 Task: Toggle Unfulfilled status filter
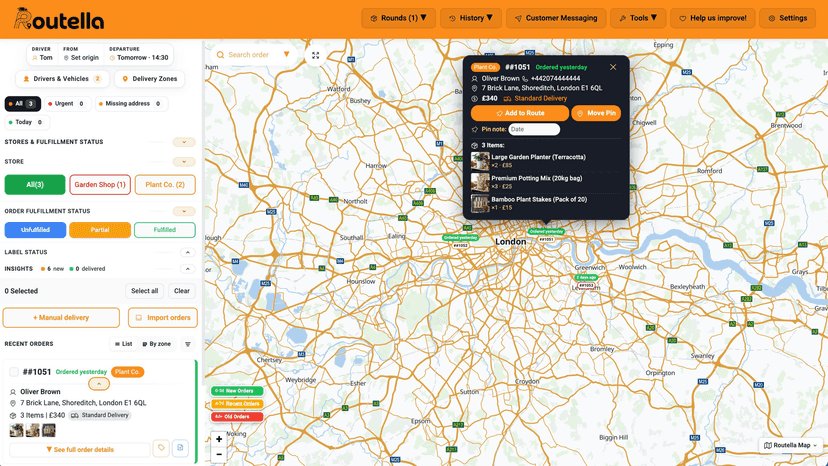pyautogui.click(x=35, y=230)
